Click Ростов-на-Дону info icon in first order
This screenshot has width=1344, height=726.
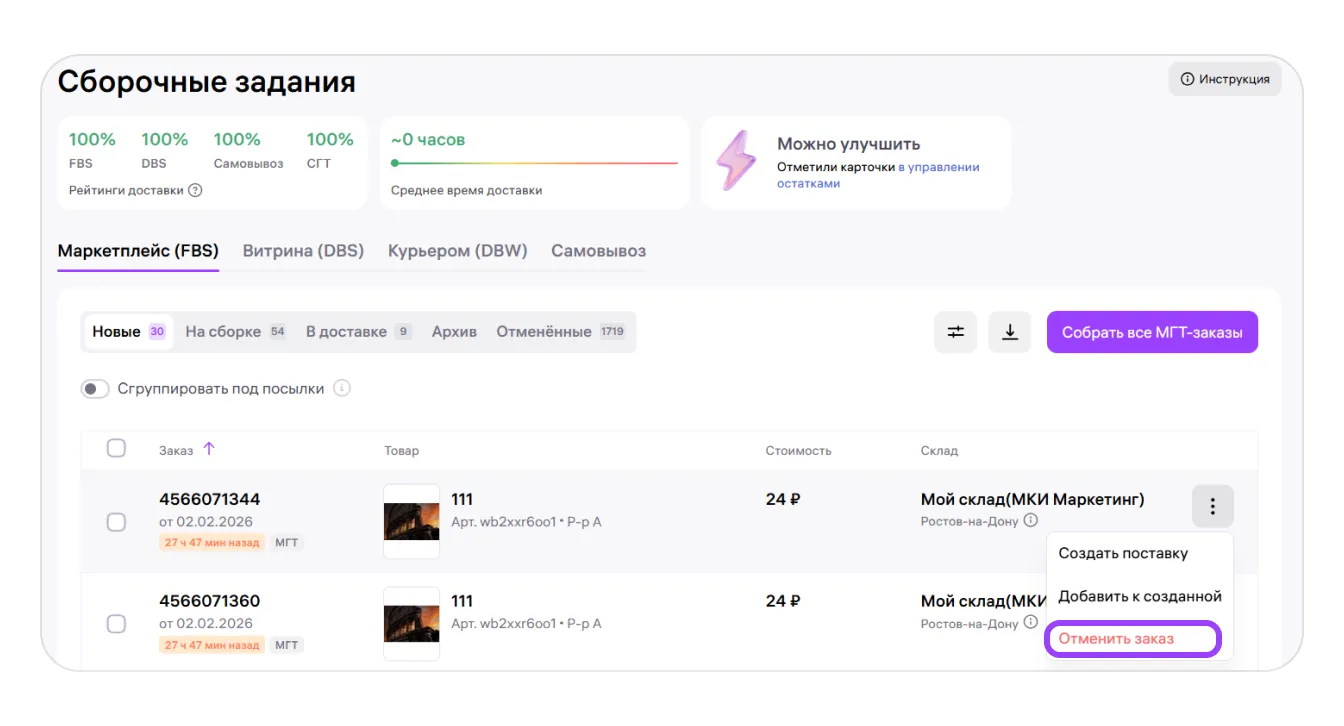(1031, 521)
